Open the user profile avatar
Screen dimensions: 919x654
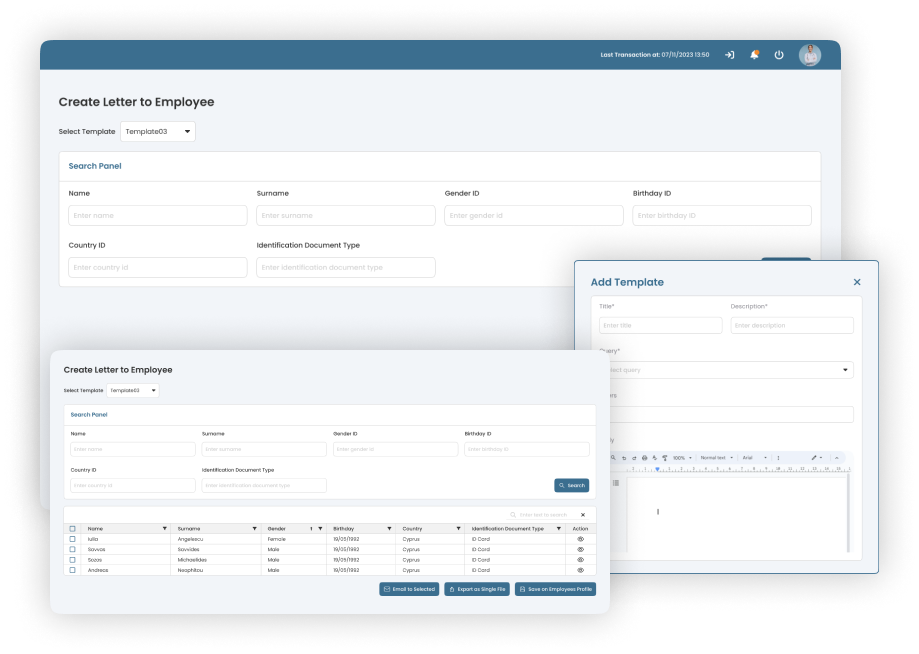[809, 55]
